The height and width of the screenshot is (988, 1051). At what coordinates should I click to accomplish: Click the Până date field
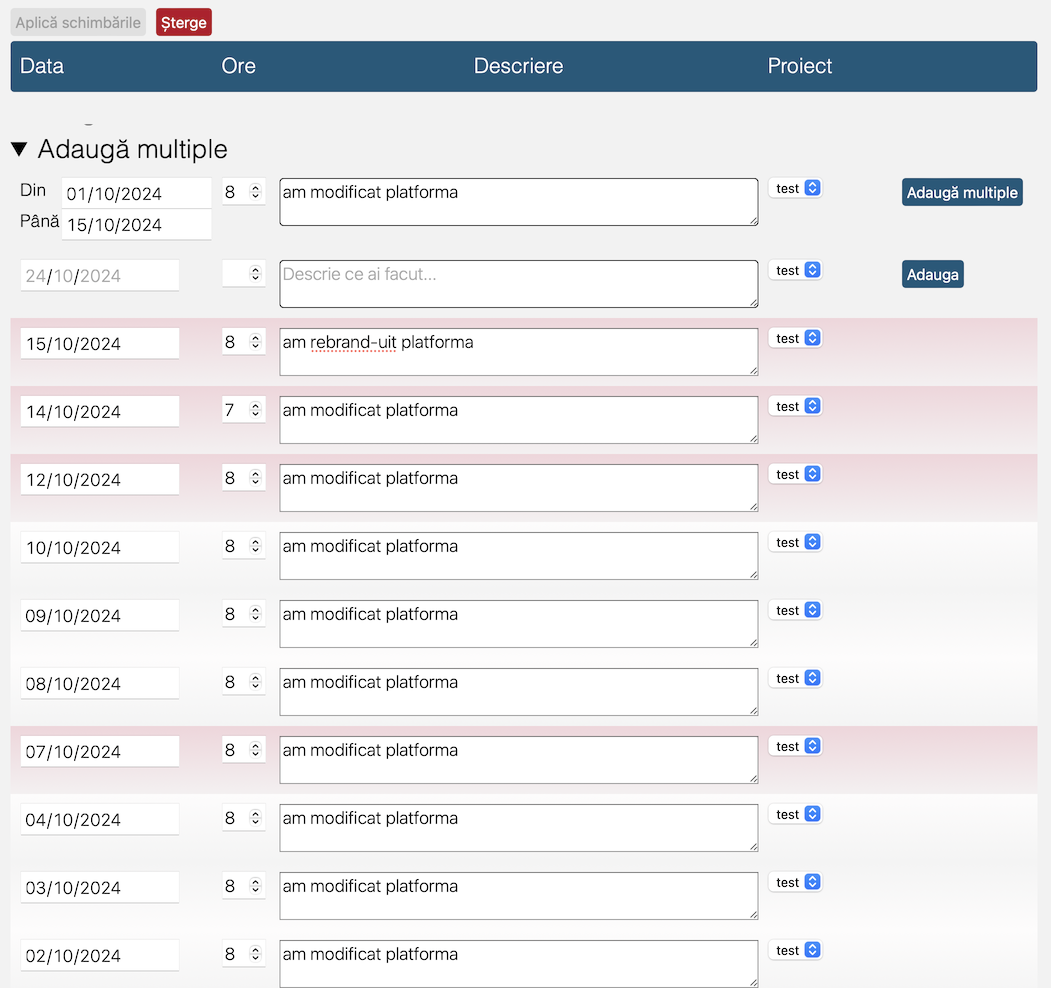tap(137, 224)
